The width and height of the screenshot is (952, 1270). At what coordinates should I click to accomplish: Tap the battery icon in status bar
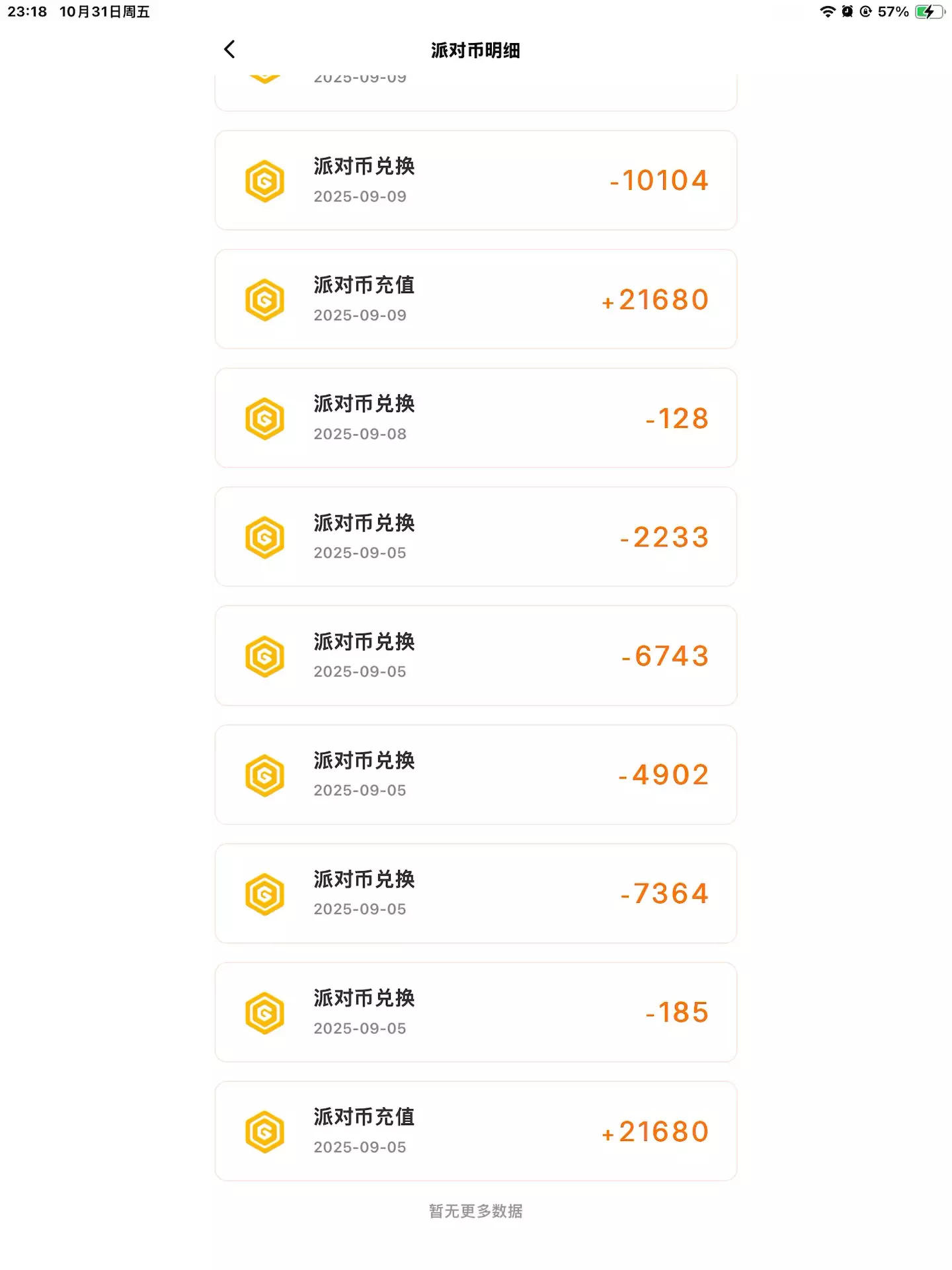pyautogui.click(x=930, y=12)
